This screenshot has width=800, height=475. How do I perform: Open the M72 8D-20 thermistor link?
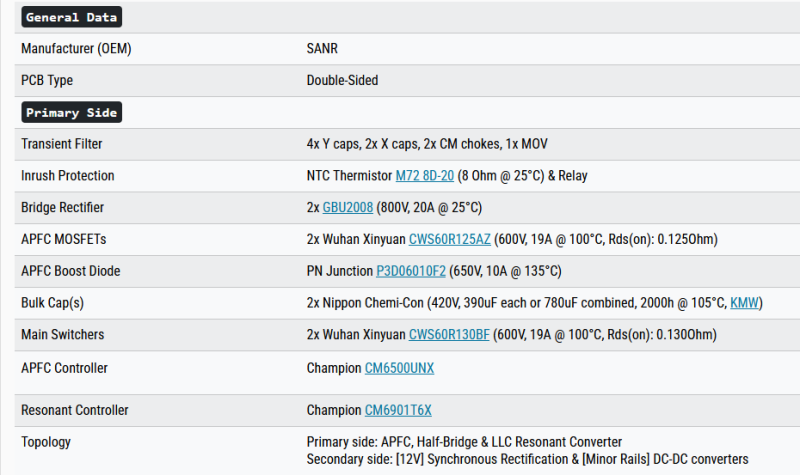pos(424,176)
